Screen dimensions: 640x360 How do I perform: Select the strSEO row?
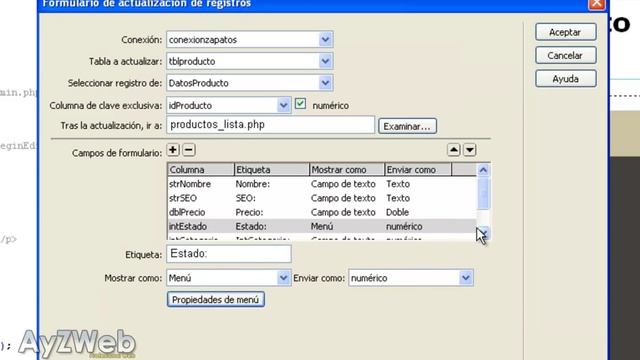tap(322, 198)
